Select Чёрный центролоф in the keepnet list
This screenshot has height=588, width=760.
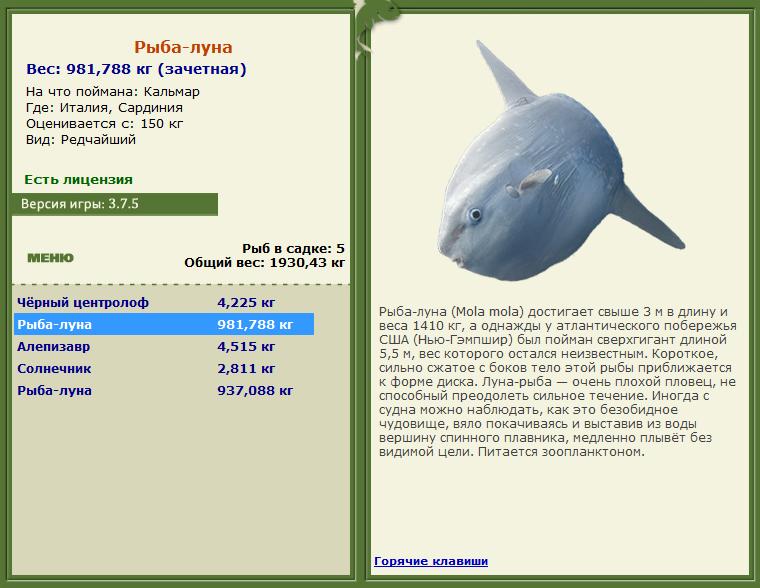coord(164,302)
